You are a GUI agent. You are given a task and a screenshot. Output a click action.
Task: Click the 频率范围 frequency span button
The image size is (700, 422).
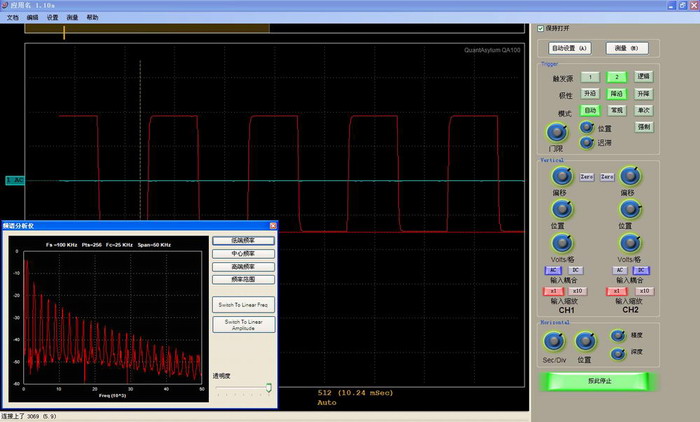point(243,279)
